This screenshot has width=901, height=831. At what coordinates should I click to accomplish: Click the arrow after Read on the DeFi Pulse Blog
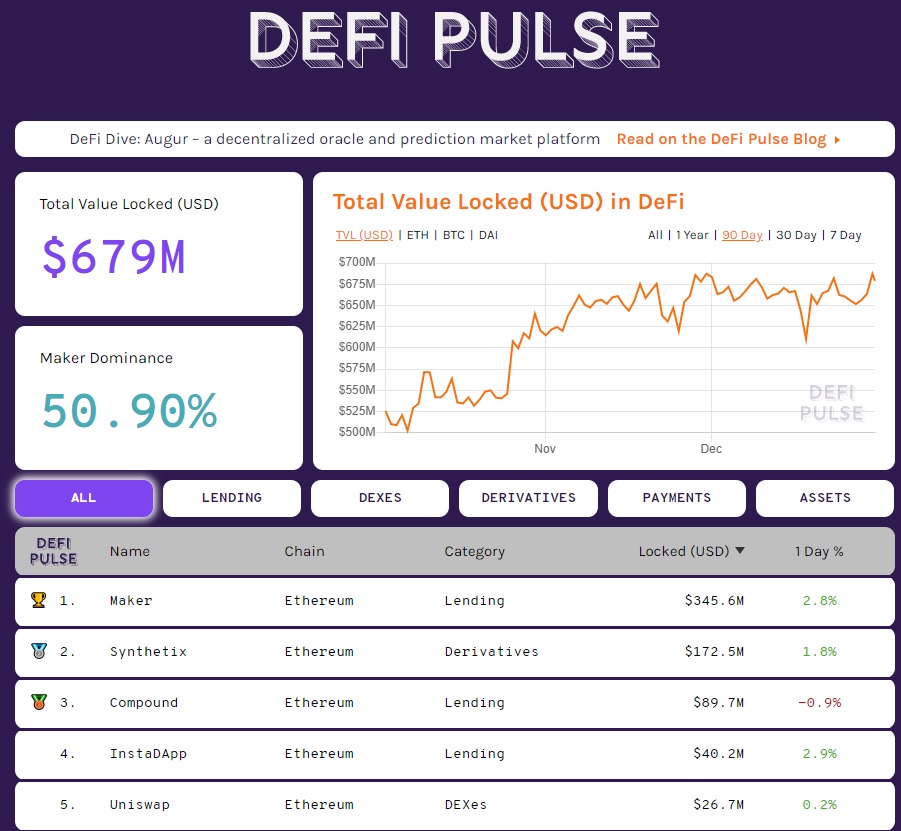(837, 140)
